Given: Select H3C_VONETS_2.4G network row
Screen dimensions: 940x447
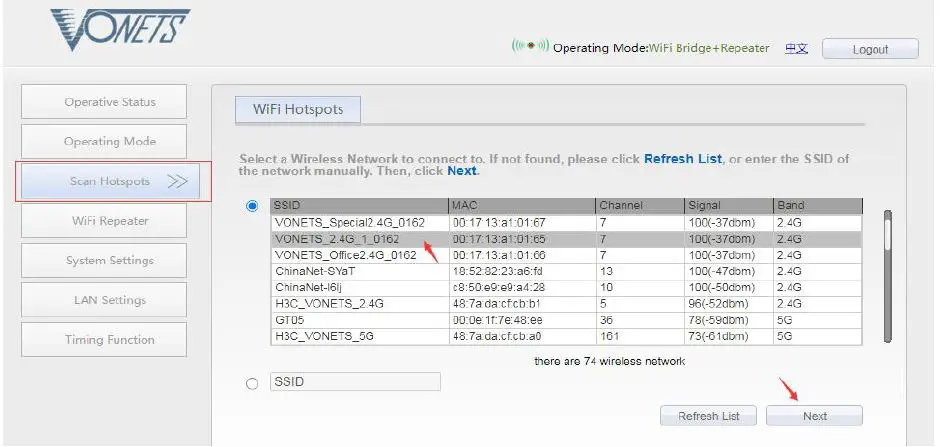Looking at the screenshot, I should [566, 304].
